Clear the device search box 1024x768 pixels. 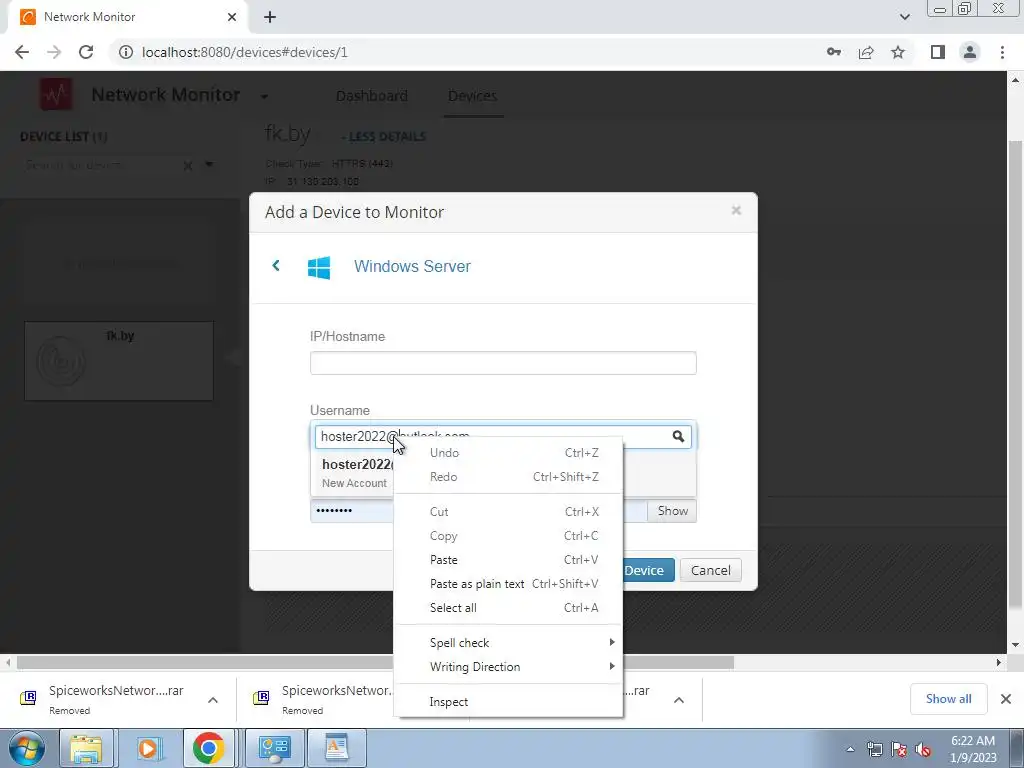[x=187, y=165]
